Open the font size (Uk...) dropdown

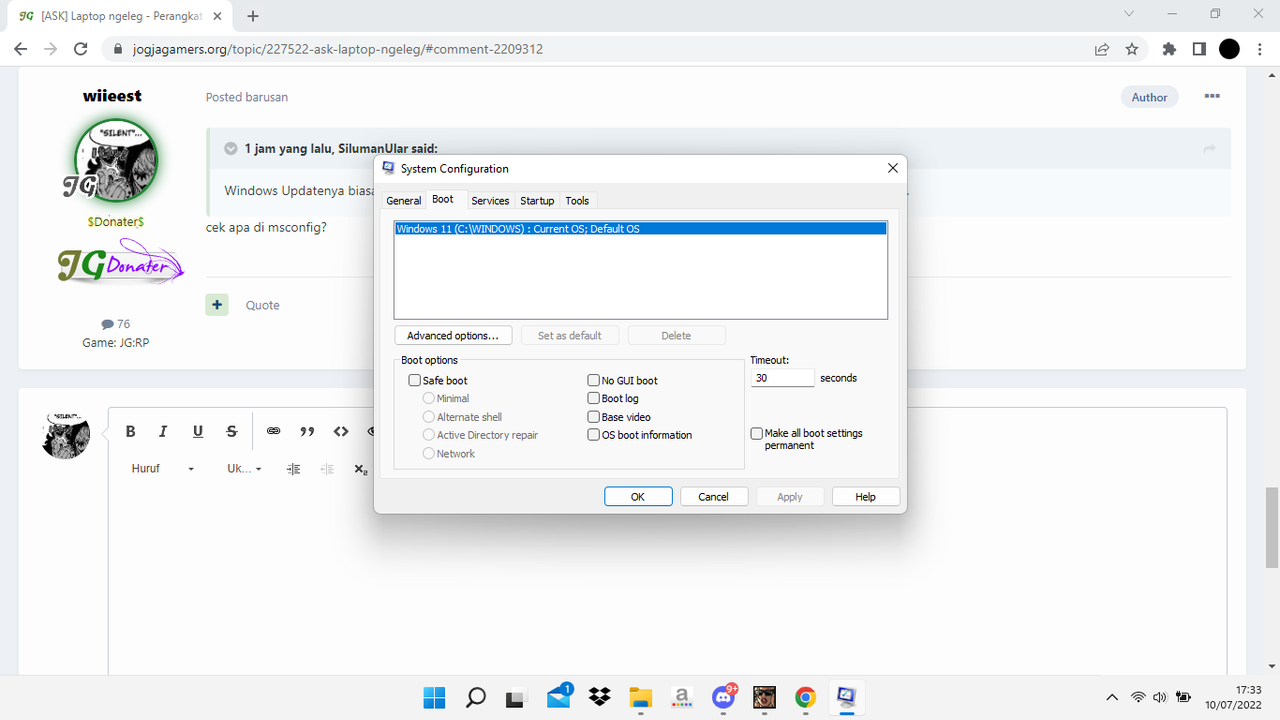pos(244,468)
